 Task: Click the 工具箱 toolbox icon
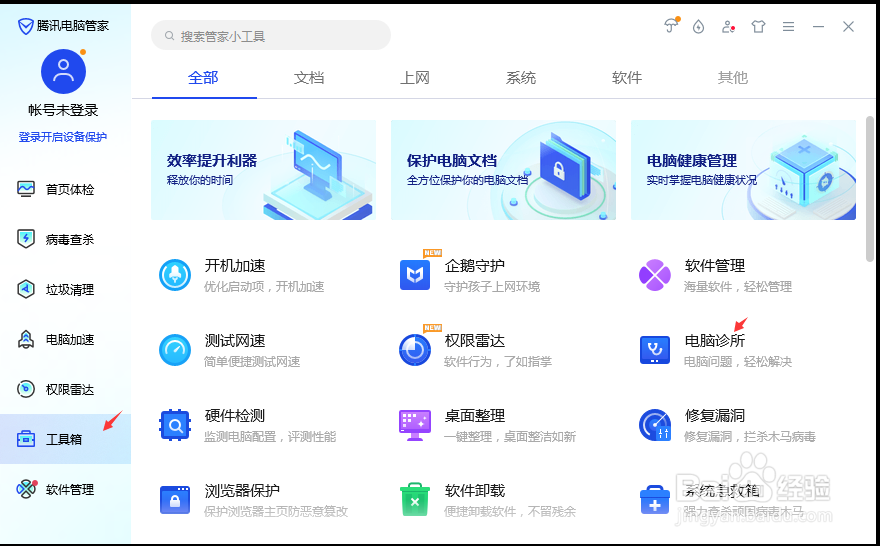pyautogui.click(x=26, y=439)
